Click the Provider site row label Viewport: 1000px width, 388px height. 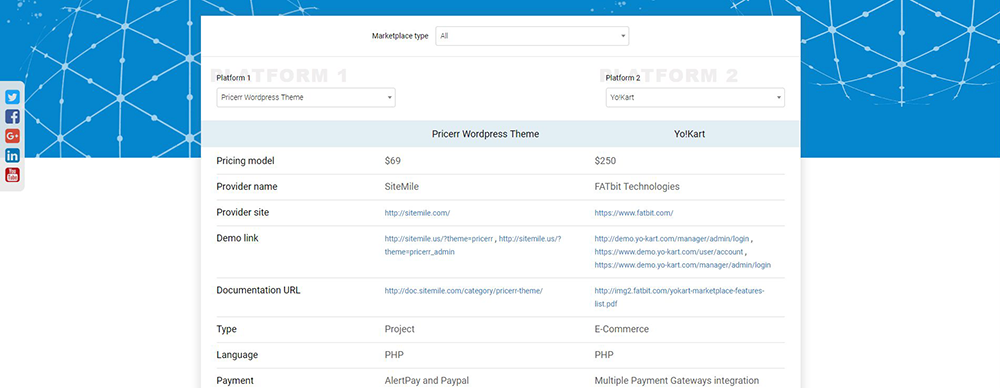243,213
